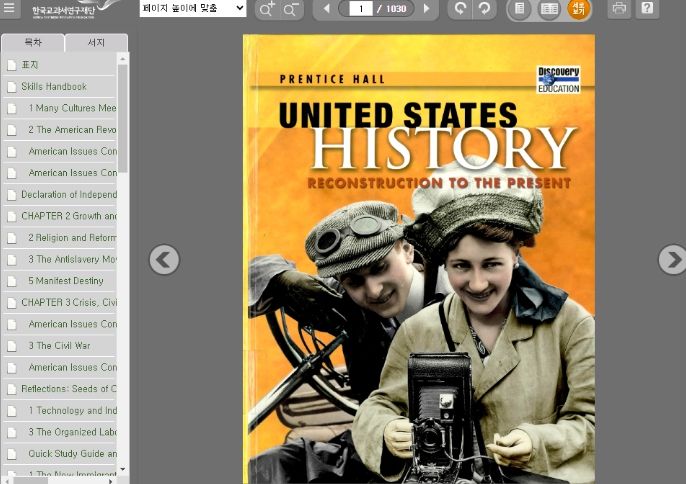Open the 3 The Civil War entry
Image resolution: width=686 pixels, height=484 pixels.
click(x=59, y=346)
